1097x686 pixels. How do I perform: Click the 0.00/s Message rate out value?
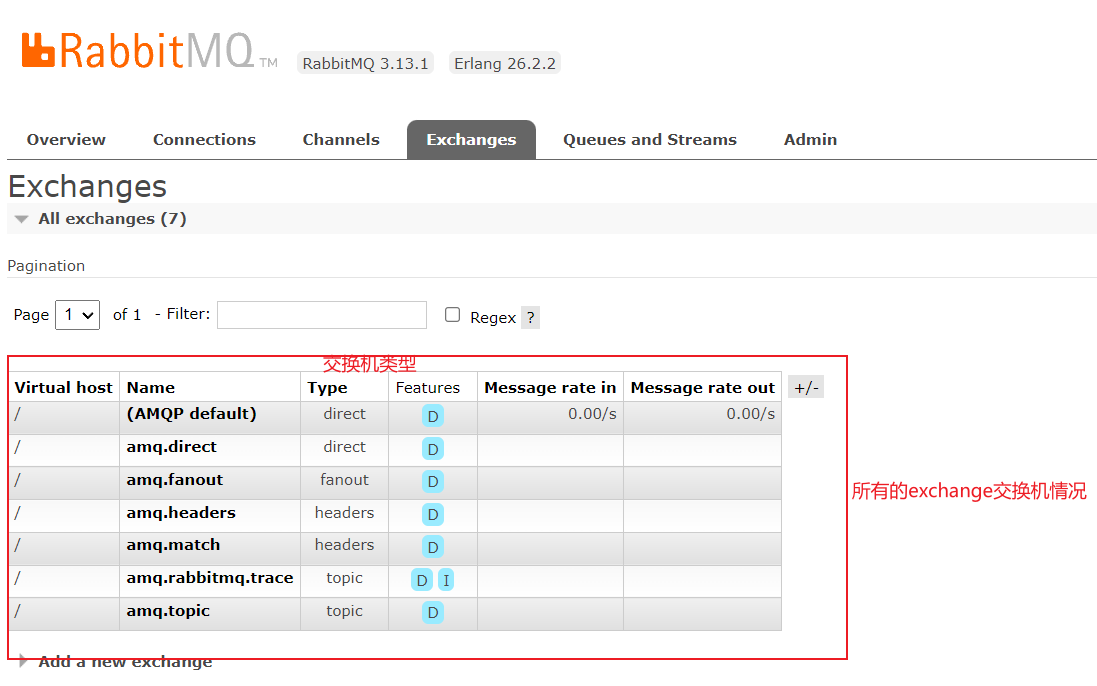pos(751,413)
